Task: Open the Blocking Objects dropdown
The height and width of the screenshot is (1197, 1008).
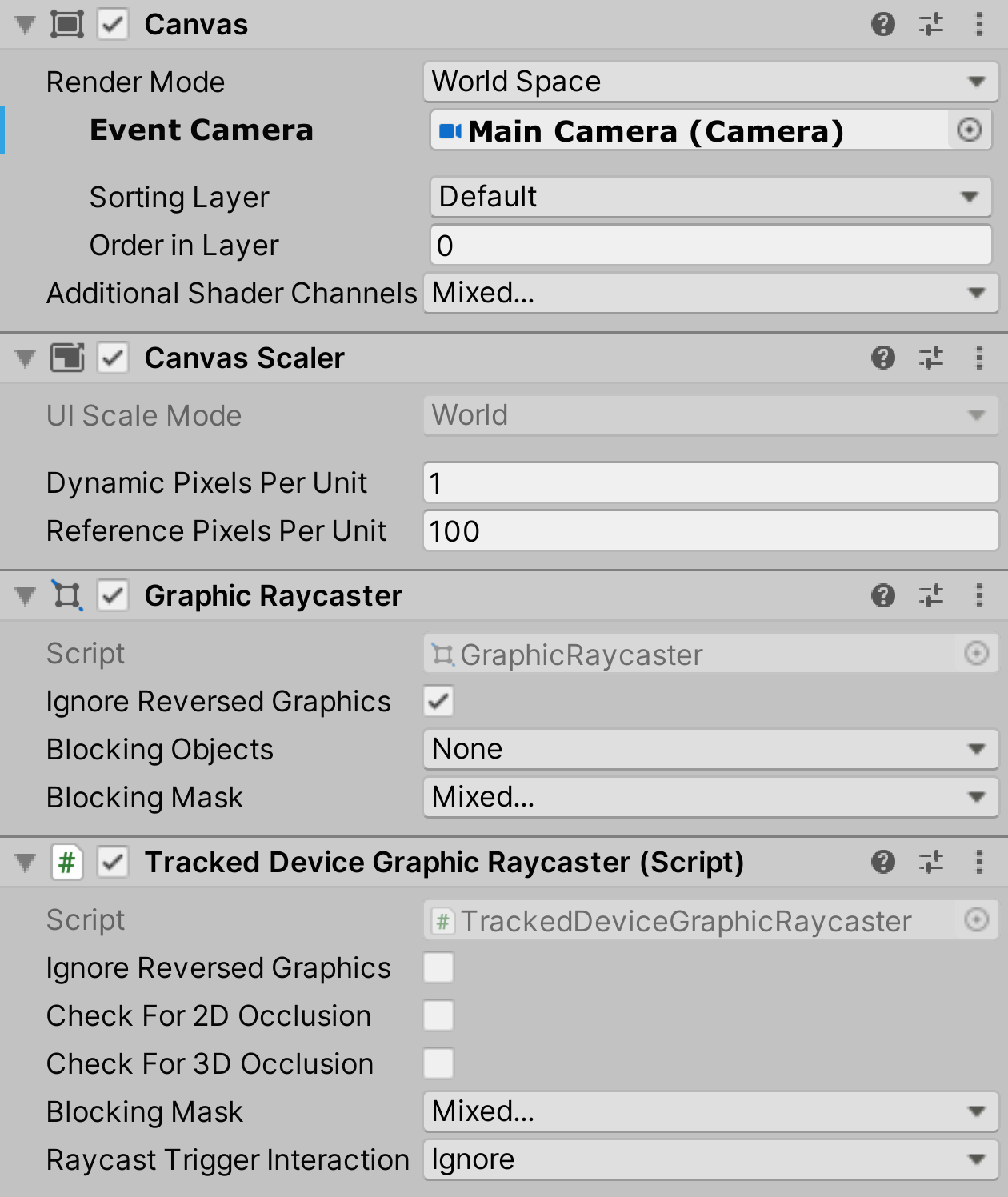Action: (709, 749)
